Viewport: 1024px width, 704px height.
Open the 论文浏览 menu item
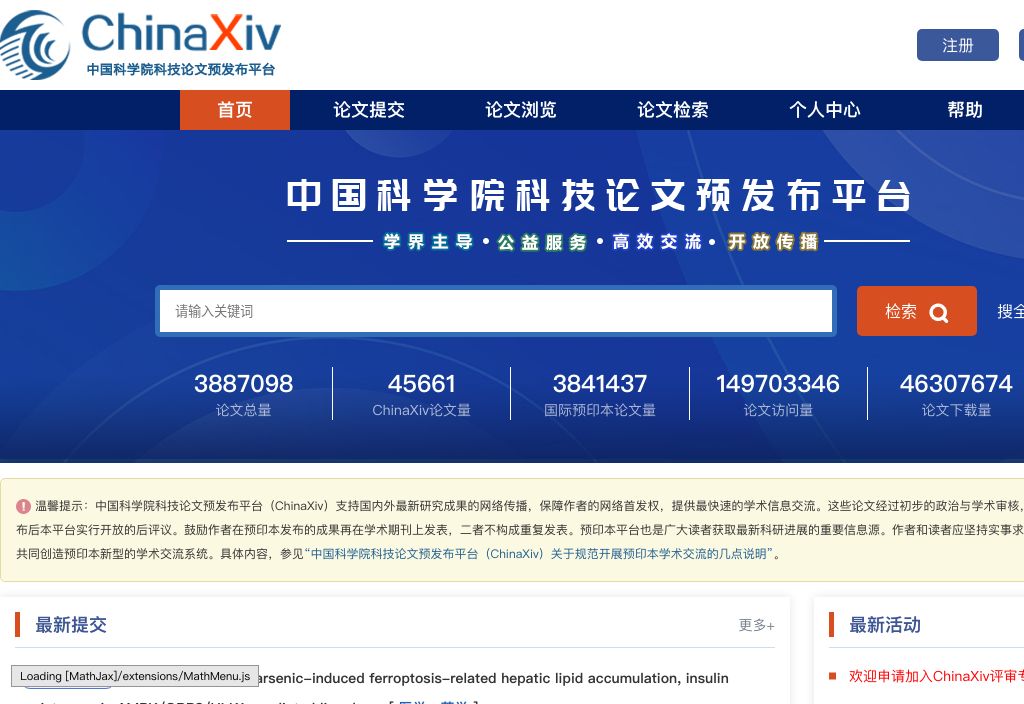(520, 110)
